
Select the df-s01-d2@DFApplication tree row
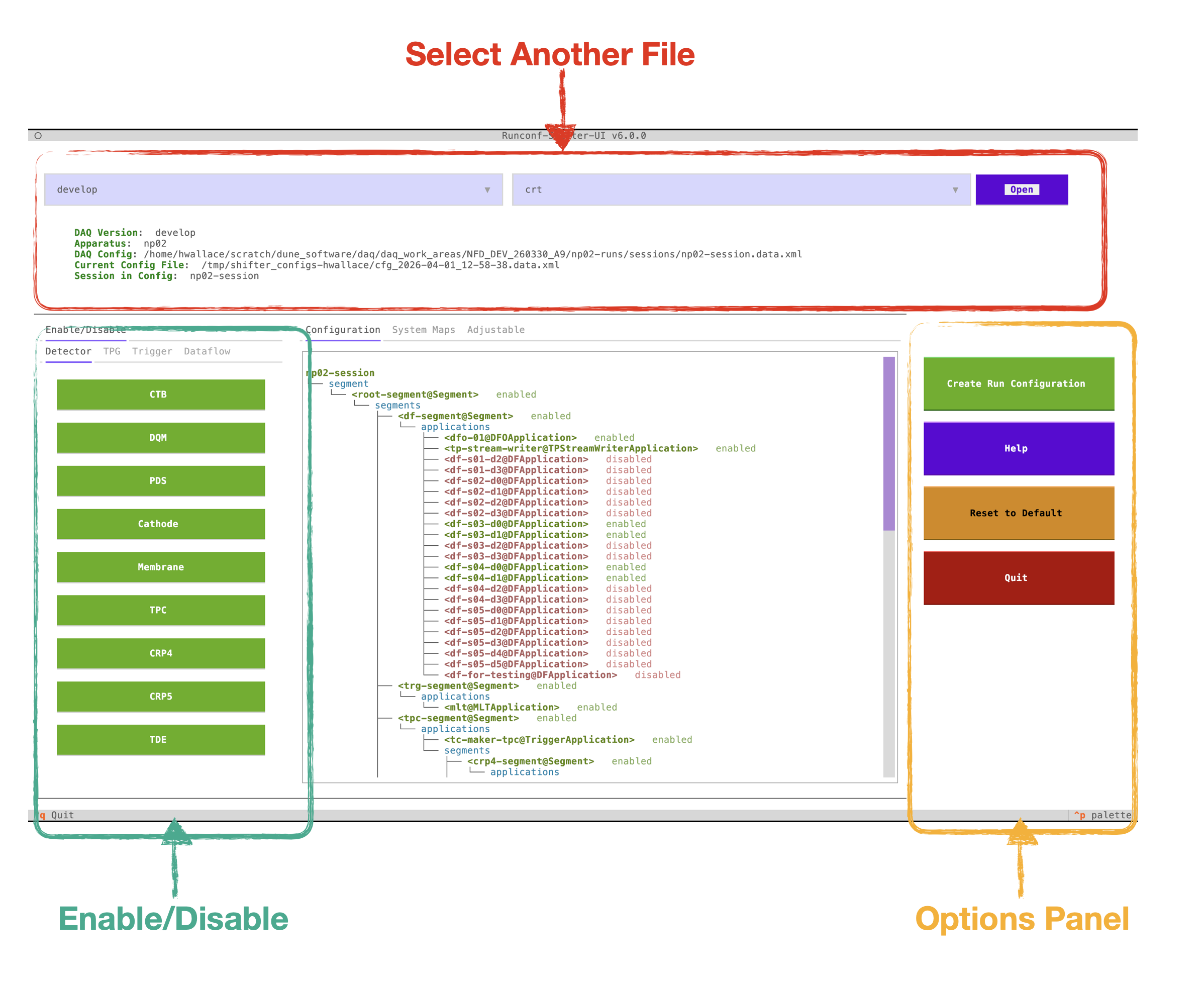[x=547, y=459]
